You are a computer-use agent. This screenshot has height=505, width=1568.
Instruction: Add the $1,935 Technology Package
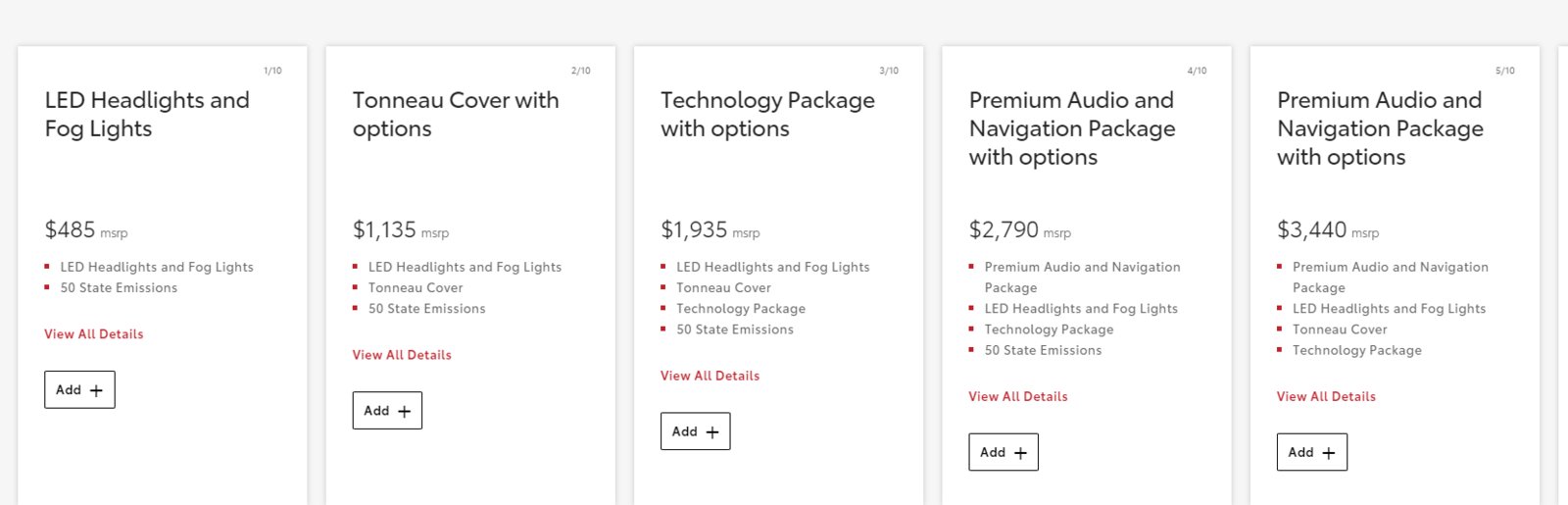click(695, 431)
